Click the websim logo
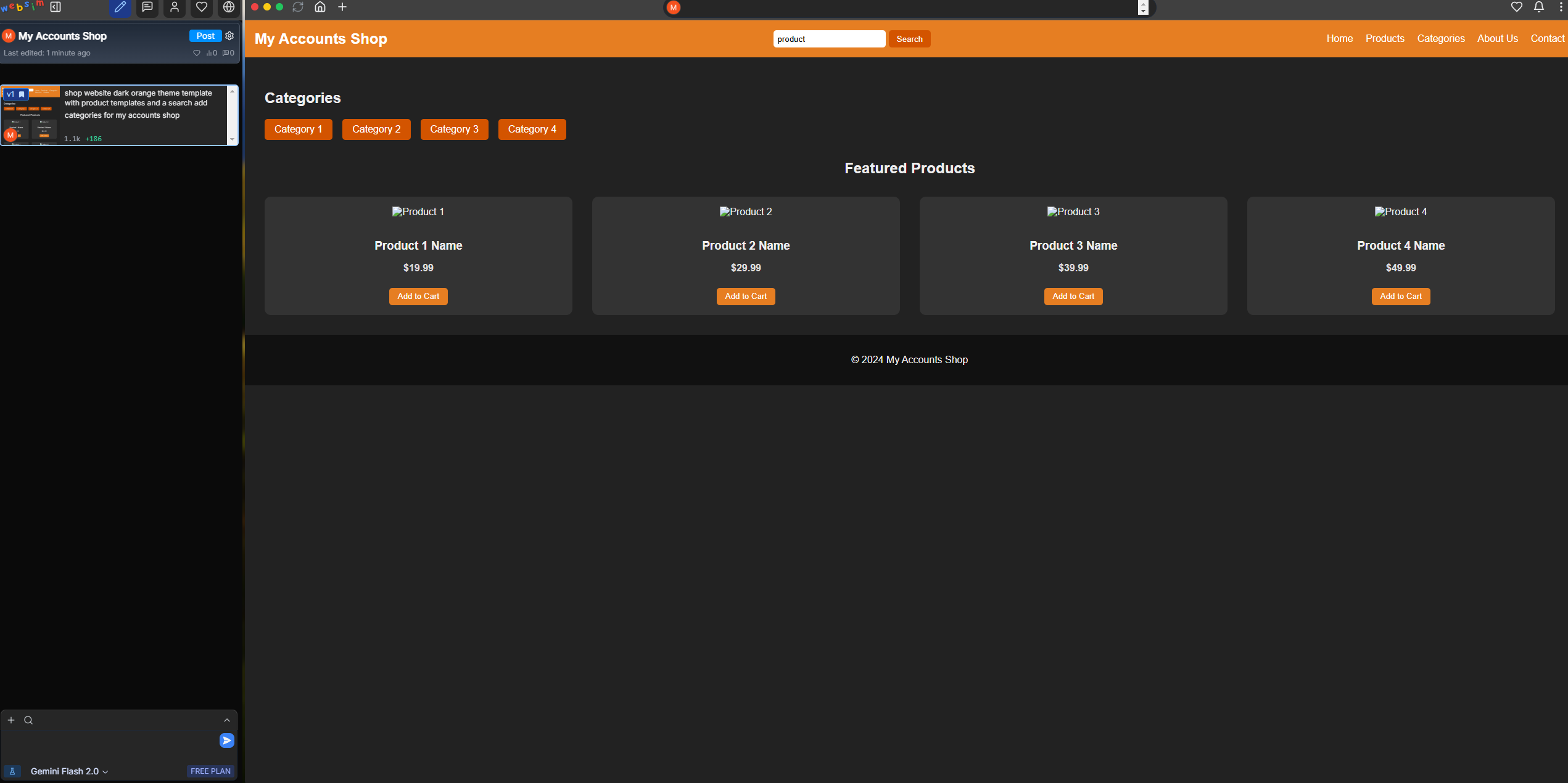 (x=22, y=7)
